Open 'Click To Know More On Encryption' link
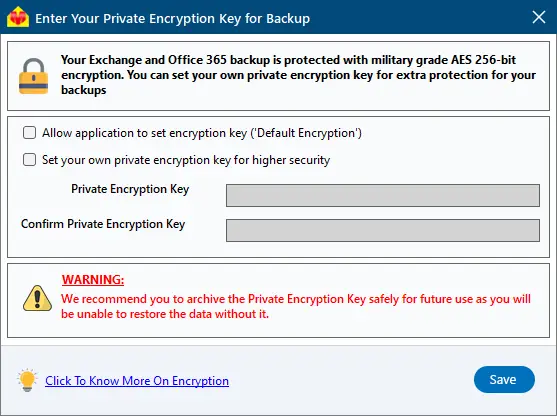Viewport: 557px width, 416px height. [137, 381]
